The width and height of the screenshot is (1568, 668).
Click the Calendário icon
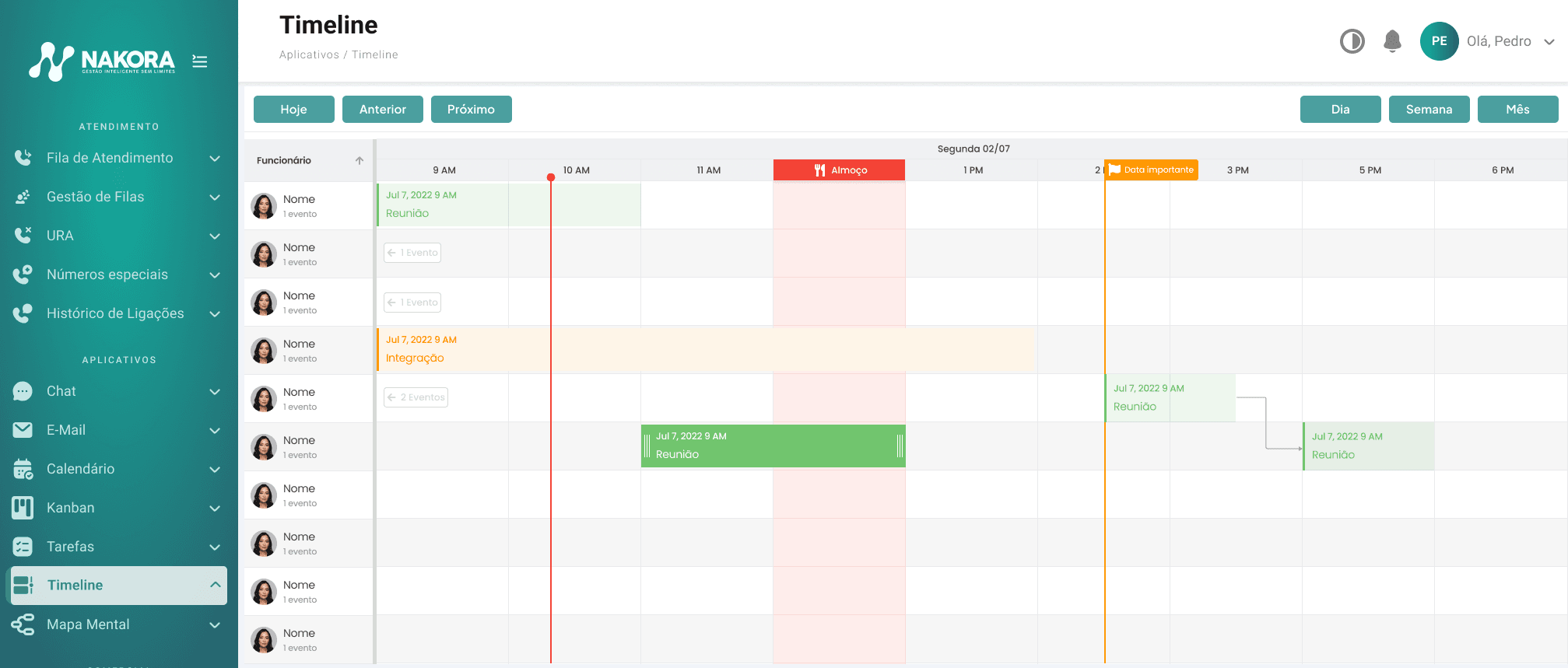coord(23,469)
